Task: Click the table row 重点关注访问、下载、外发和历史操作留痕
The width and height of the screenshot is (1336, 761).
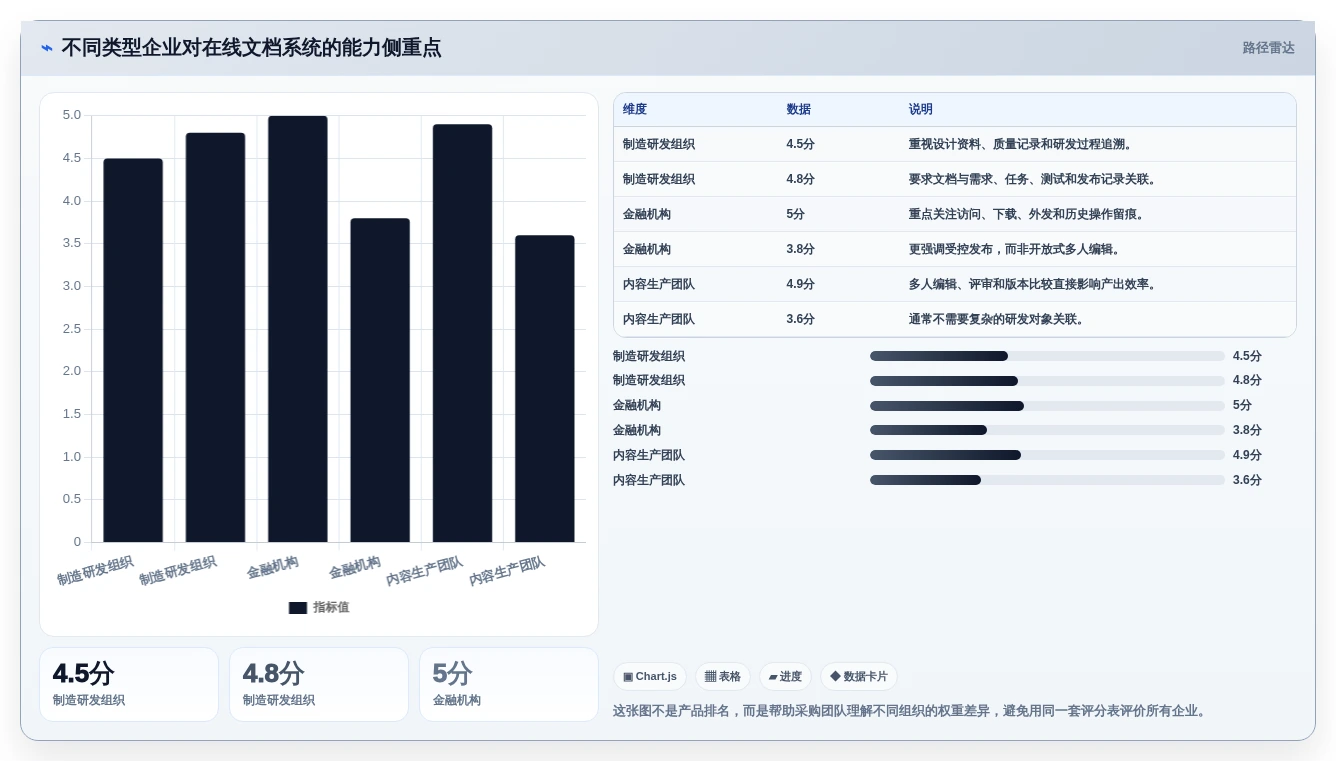Action: [x=955, y=214]
